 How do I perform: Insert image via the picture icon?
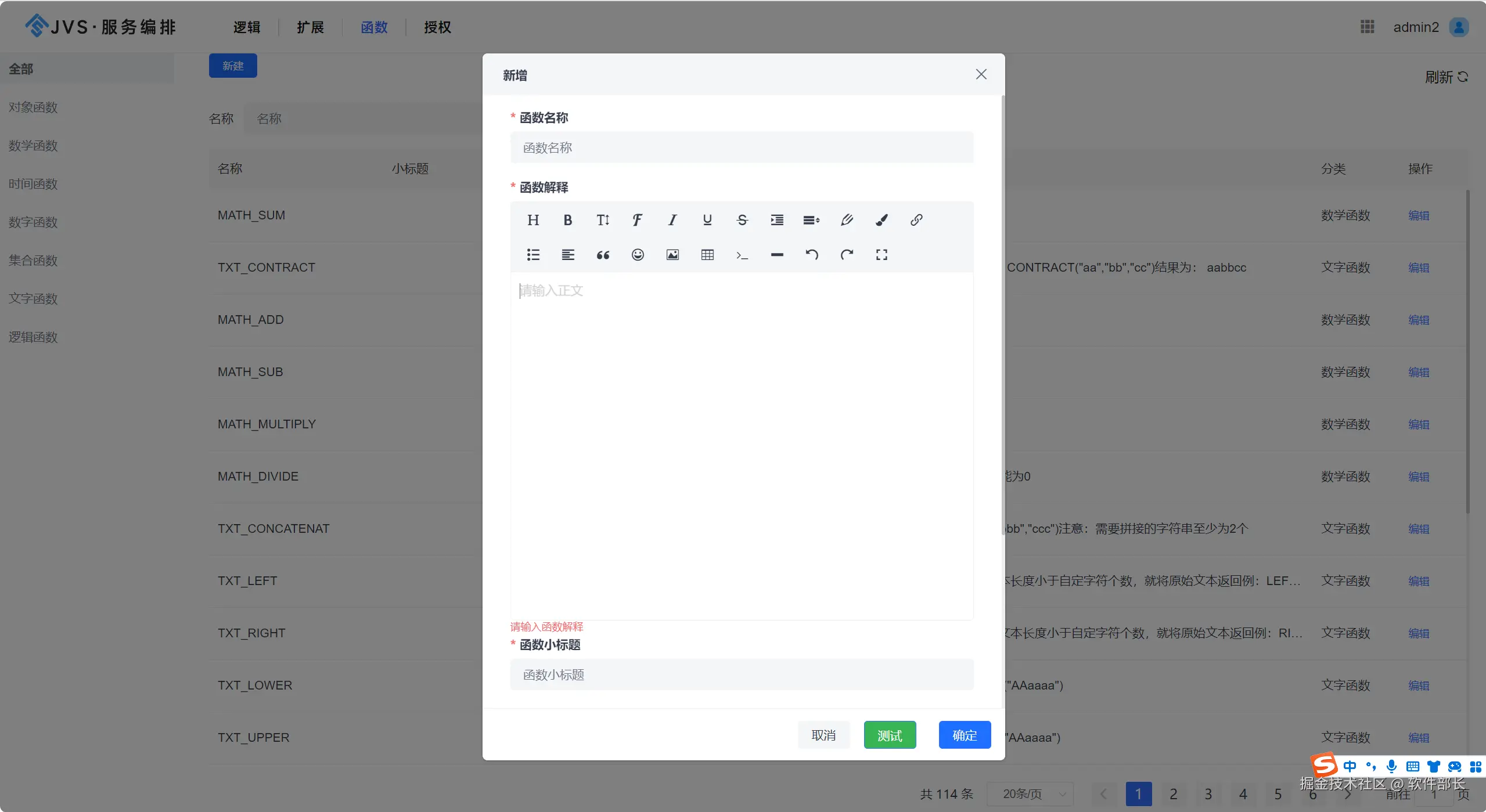[672, 255]
